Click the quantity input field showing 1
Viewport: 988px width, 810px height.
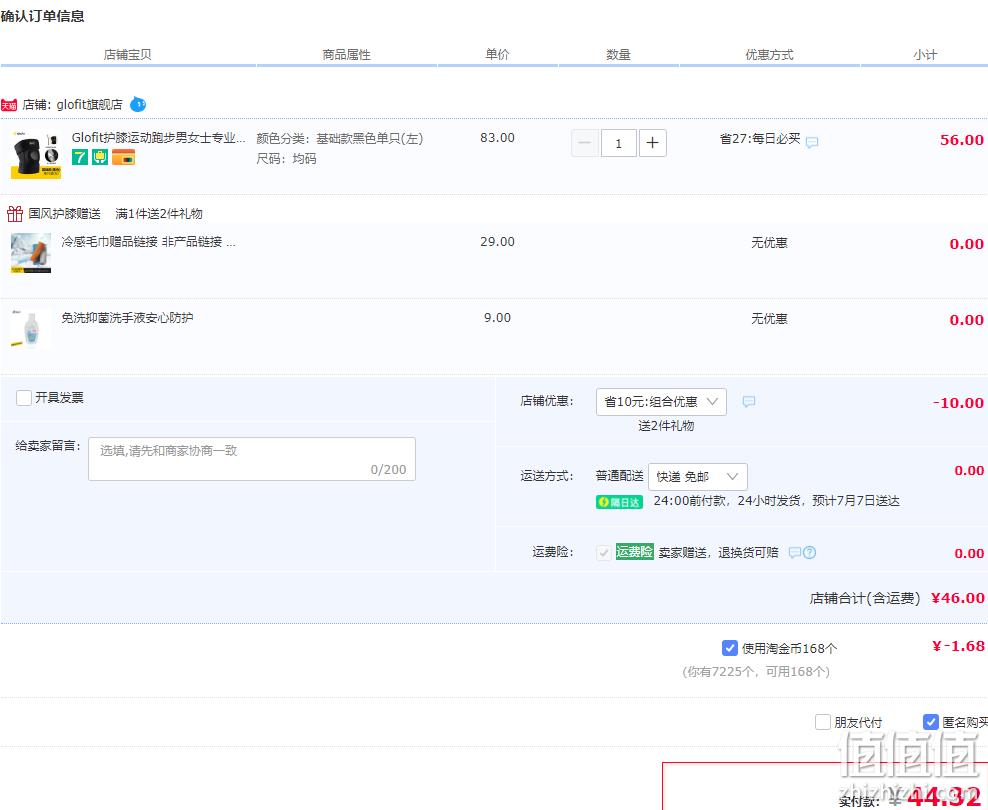pyautogui.click(x=619, y=143)
